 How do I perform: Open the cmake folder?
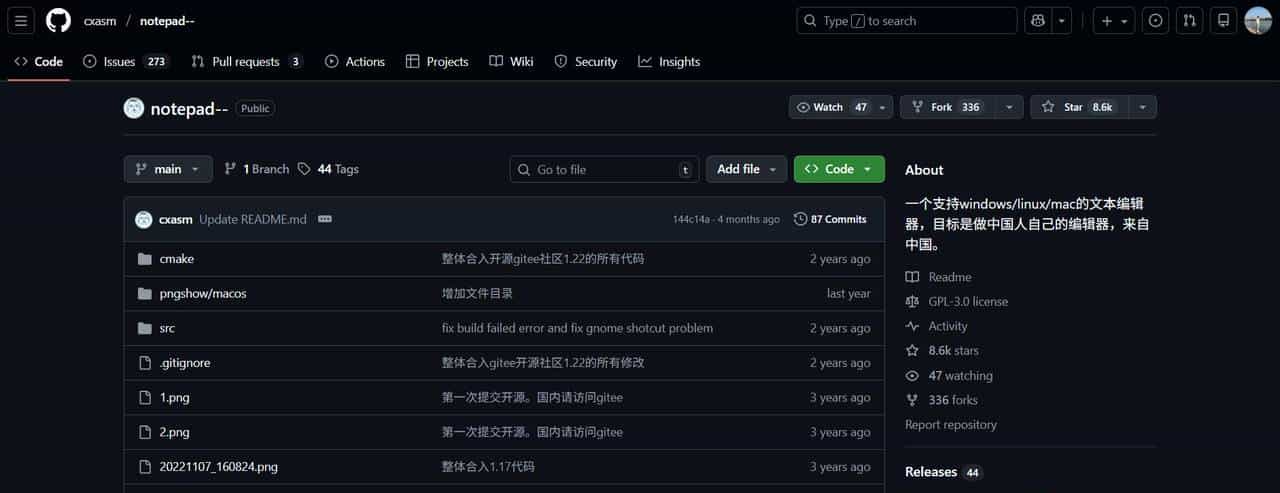click(177, 259)
